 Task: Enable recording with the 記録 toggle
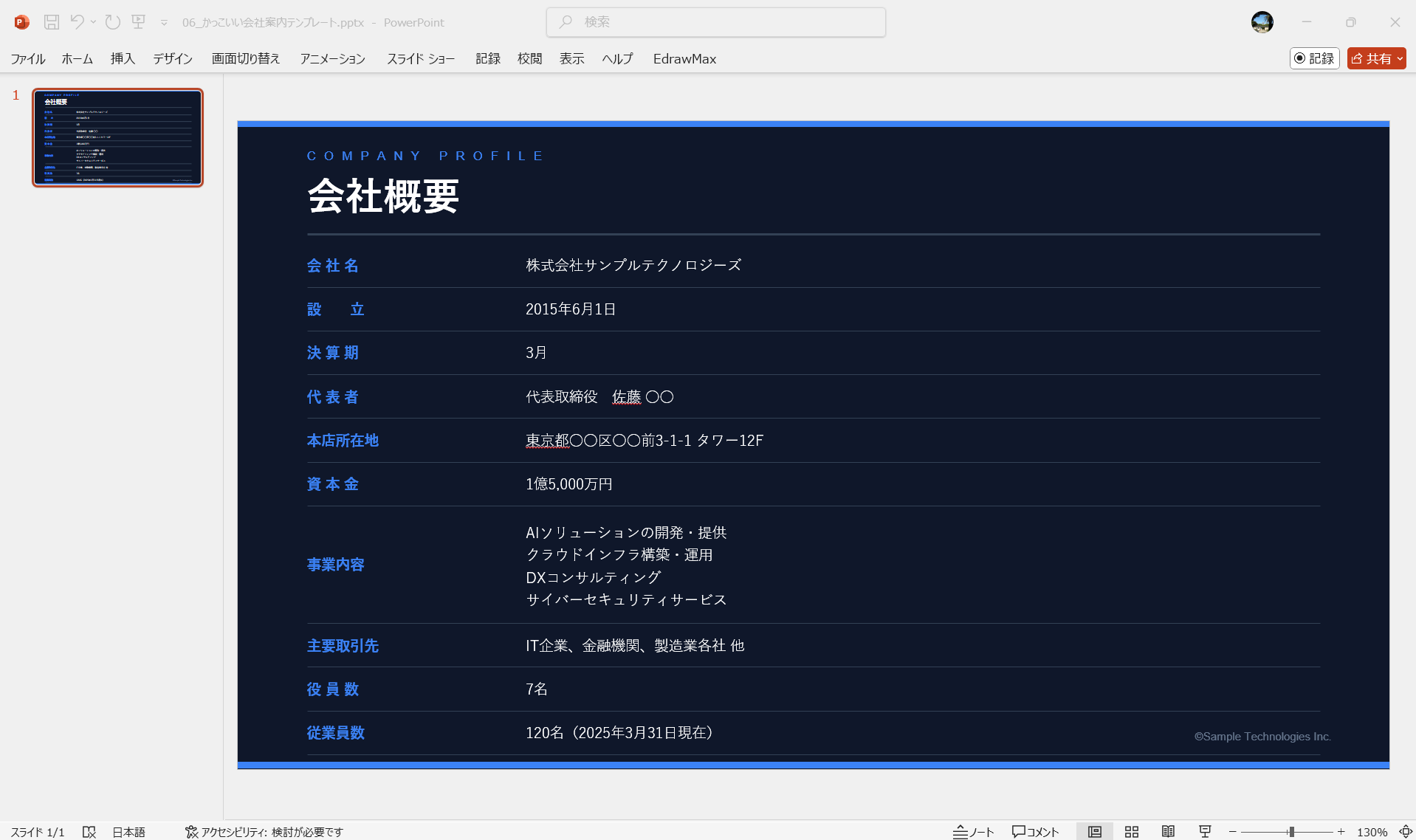pos(1314,58)
